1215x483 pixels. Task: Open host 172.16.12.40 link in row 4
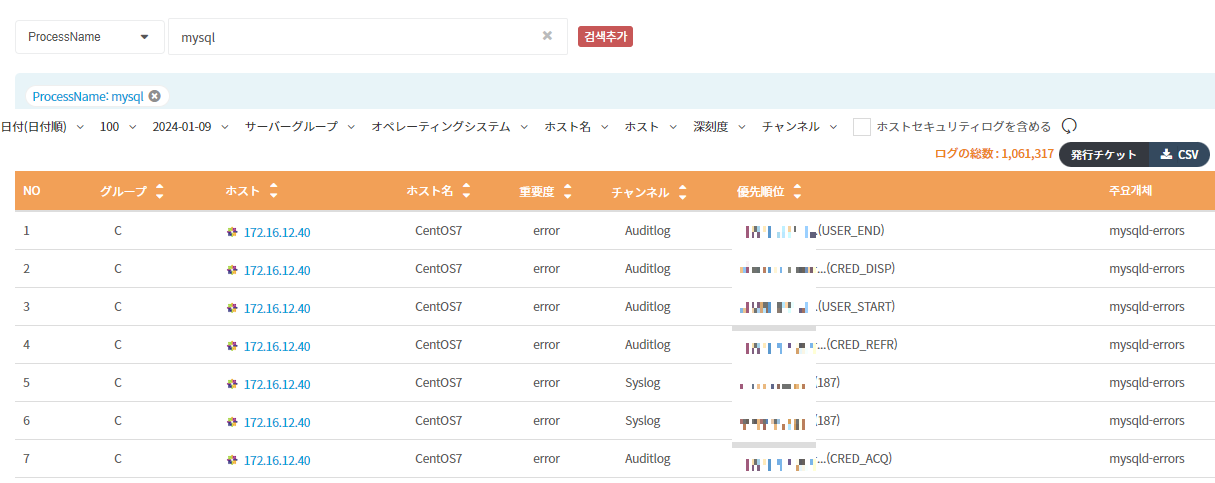click(x=277, y=346)
